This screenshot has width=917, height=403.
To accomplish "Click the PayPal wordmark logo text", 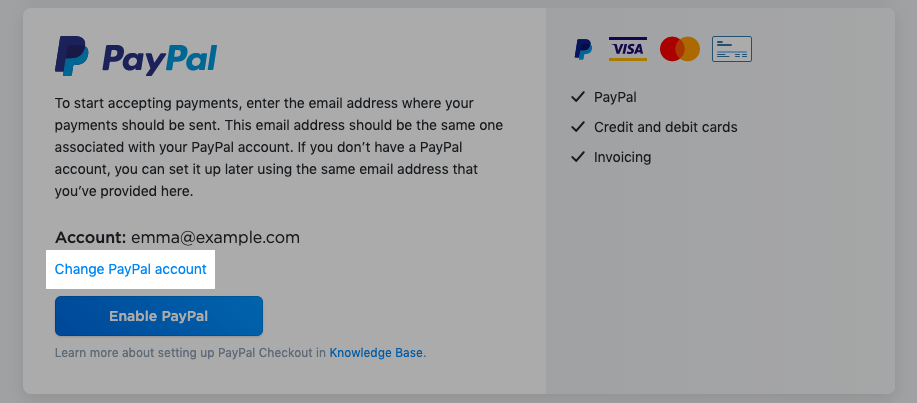I will pyautogui.click(x=159, y=59).
